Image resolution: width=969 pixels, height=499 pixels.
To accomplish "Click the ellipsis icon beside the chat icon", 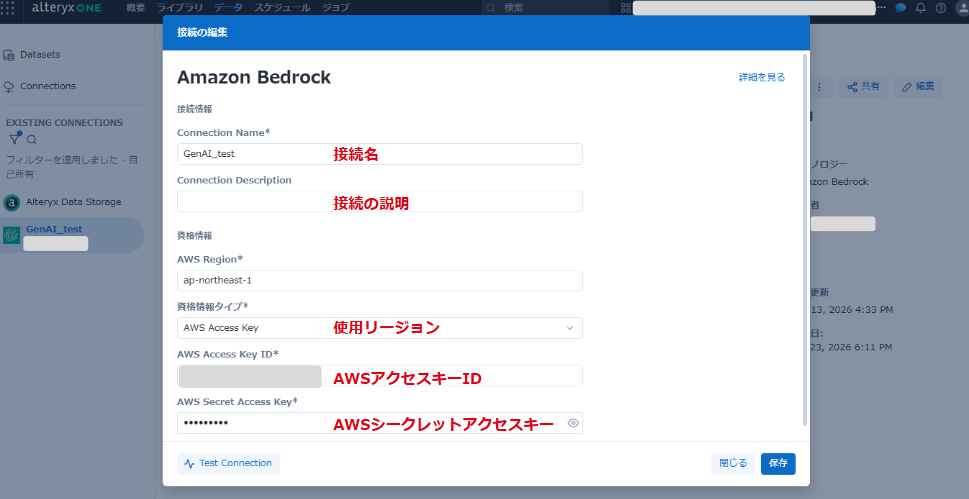I will coord(882,7).
